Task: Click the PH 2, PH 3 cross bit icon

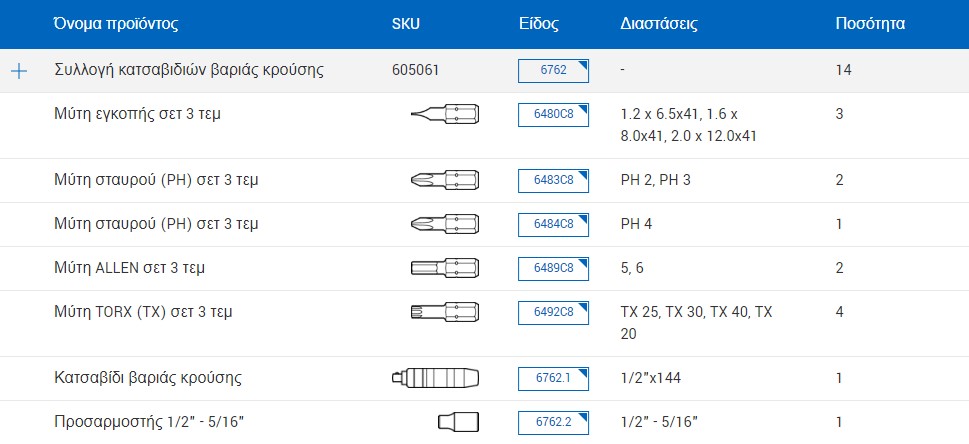Action: (445, 180)
